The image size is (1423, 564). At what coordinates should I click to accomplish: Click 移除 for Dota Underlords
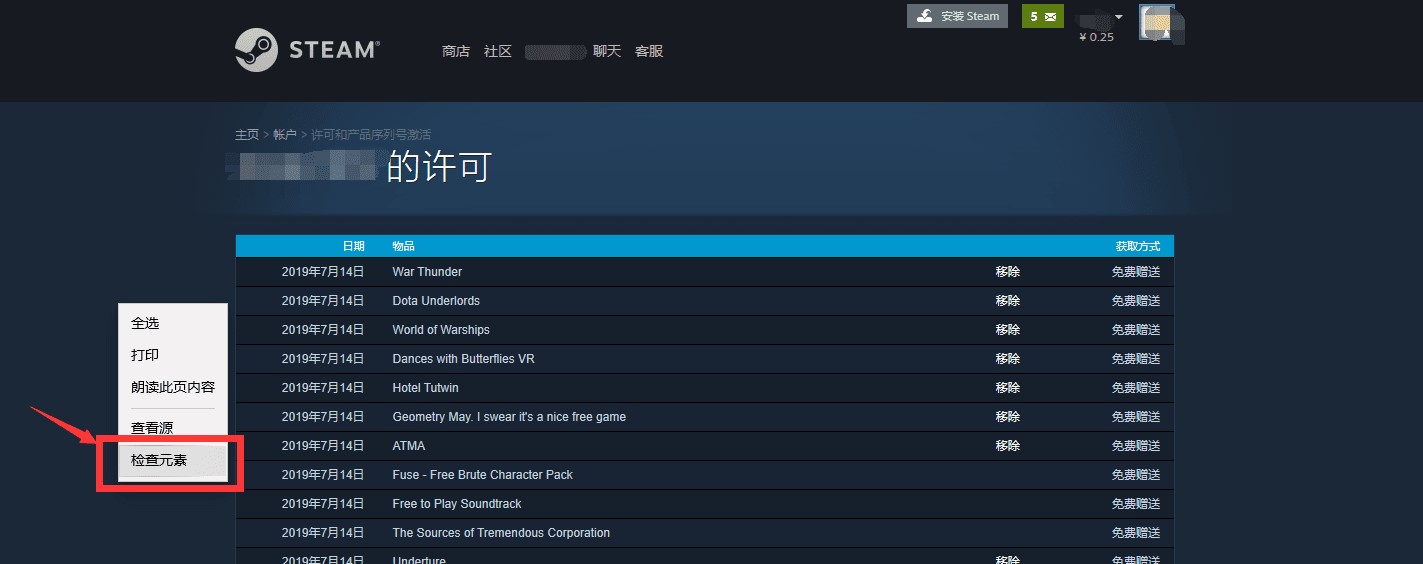click(1007, 301)
